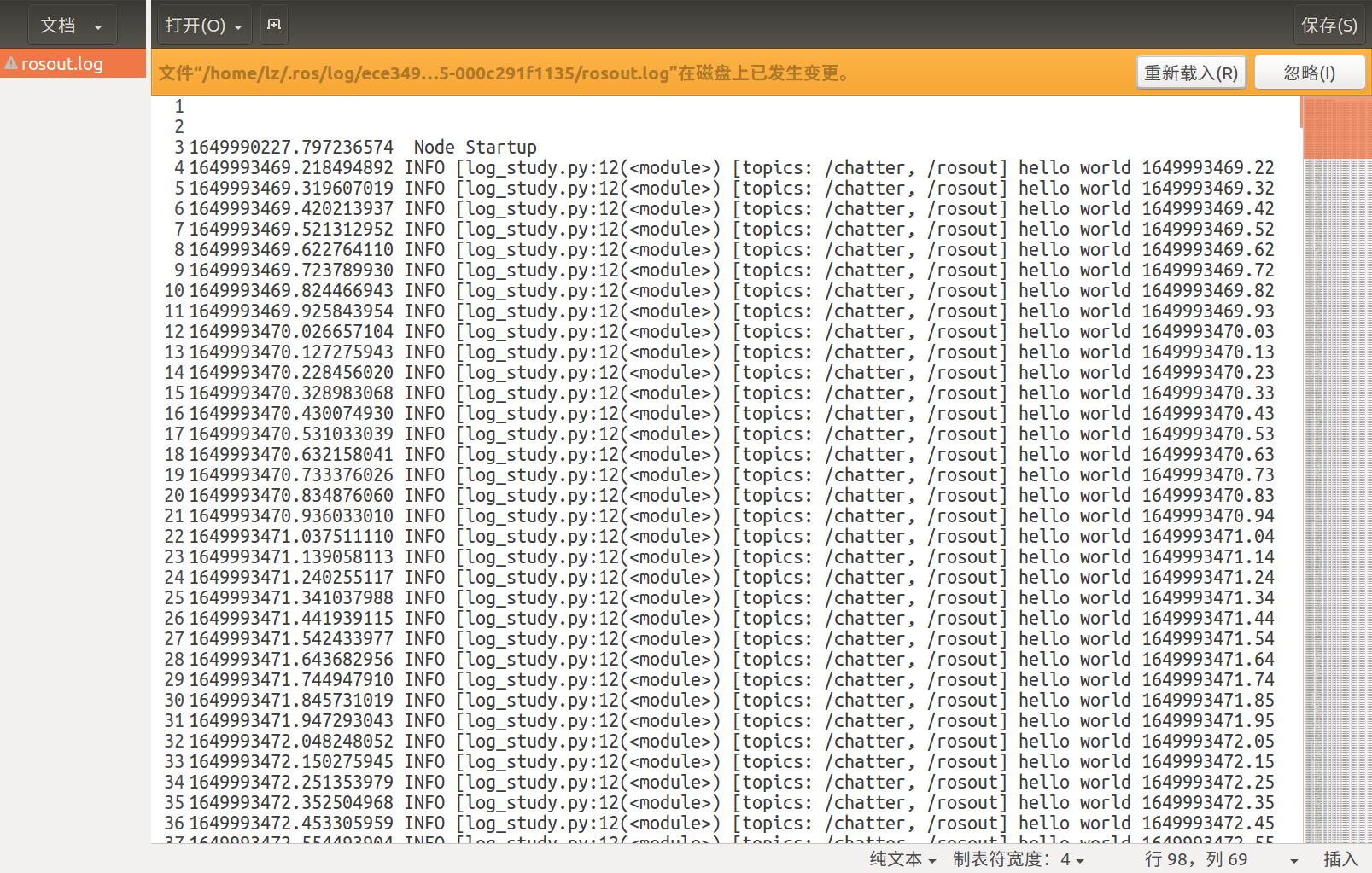Click line number 1 in the margin
Image resolution: width=1372 pixels, height=873 pixels.
click(x=178, y=106)
